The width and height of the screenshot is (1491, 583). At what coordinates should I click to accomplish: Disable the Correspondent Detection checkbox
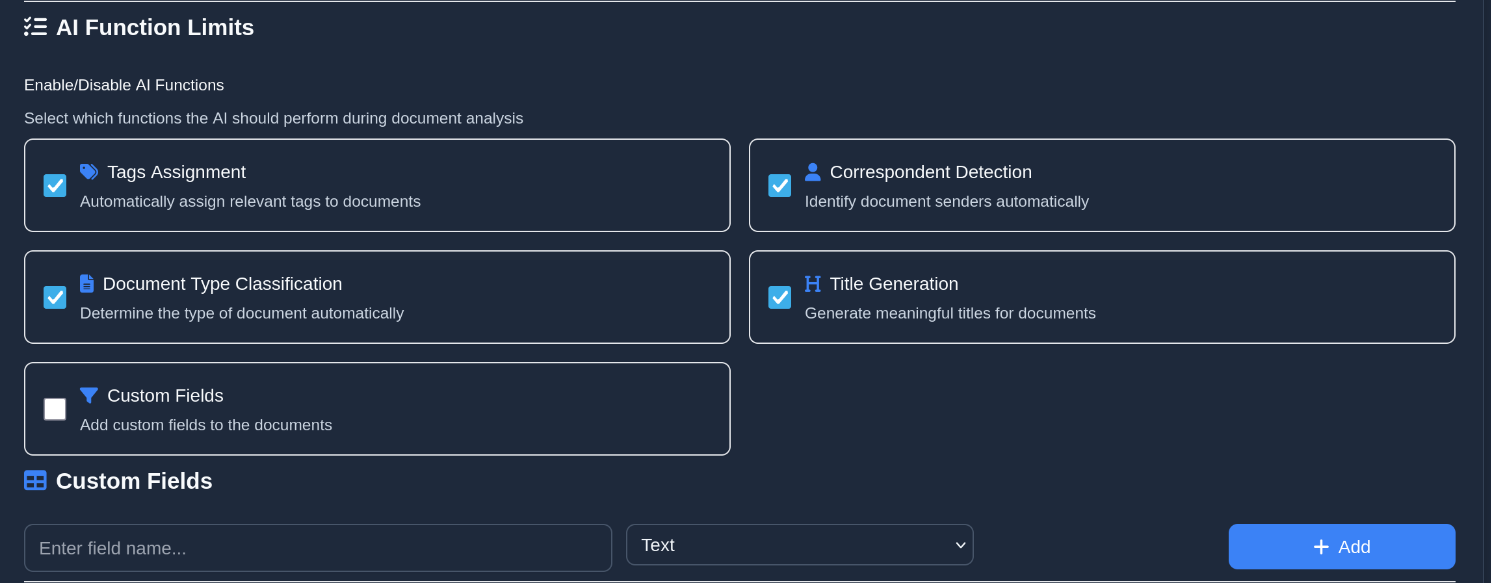click(780, 186)
